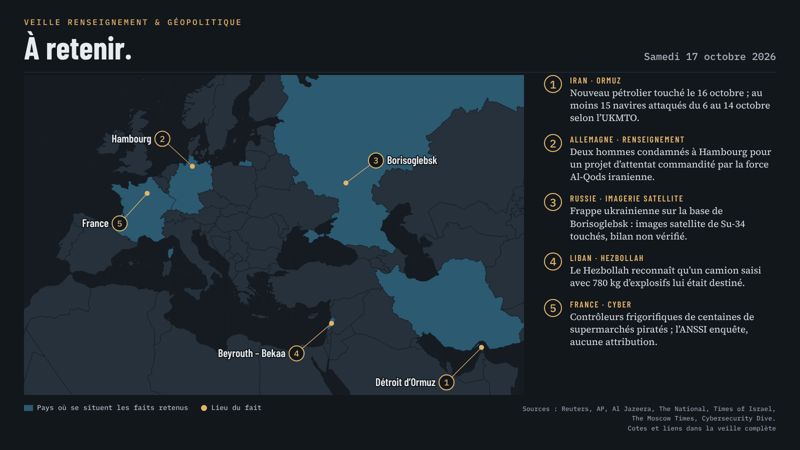Click the 'À retenir.' title
Image resolution: width=800 pixels, height=450 pixels.
pos(78,49)
